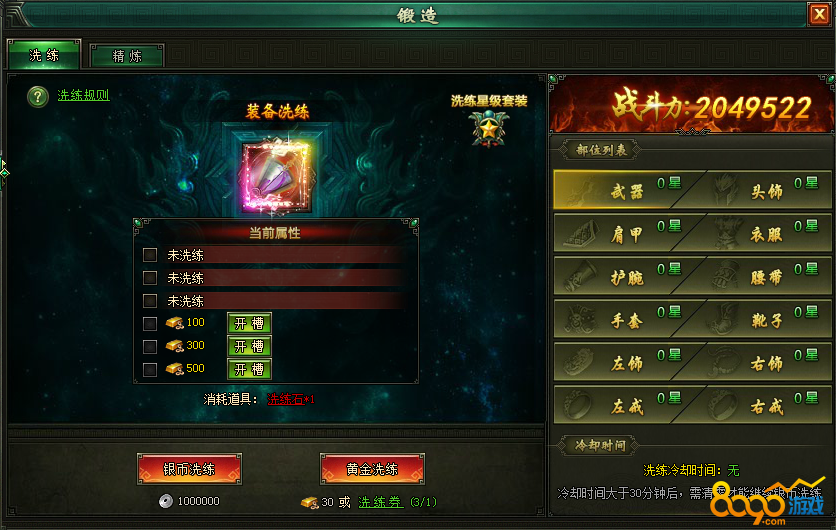This screenshot has height=530, width=836.
Task: Switch to the 洗练 tab
Action: coord(44,55)
